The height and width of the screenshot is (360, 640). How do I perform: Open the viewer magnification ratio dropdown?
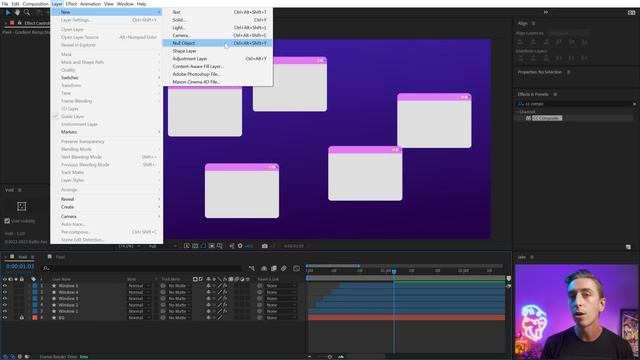tap(129, 246)
